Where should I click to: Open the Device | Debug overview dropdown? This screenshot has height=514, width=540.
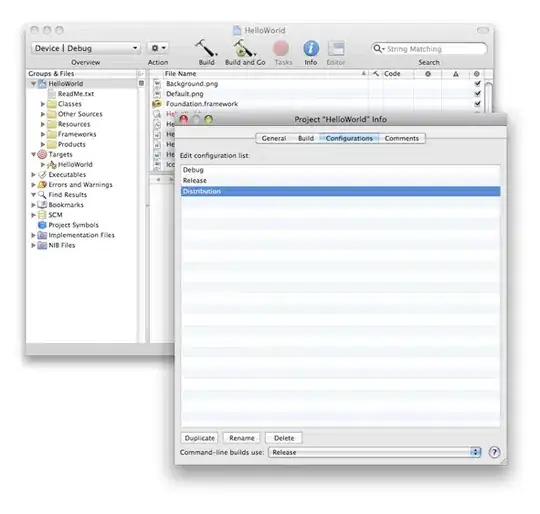coord(86,48)
